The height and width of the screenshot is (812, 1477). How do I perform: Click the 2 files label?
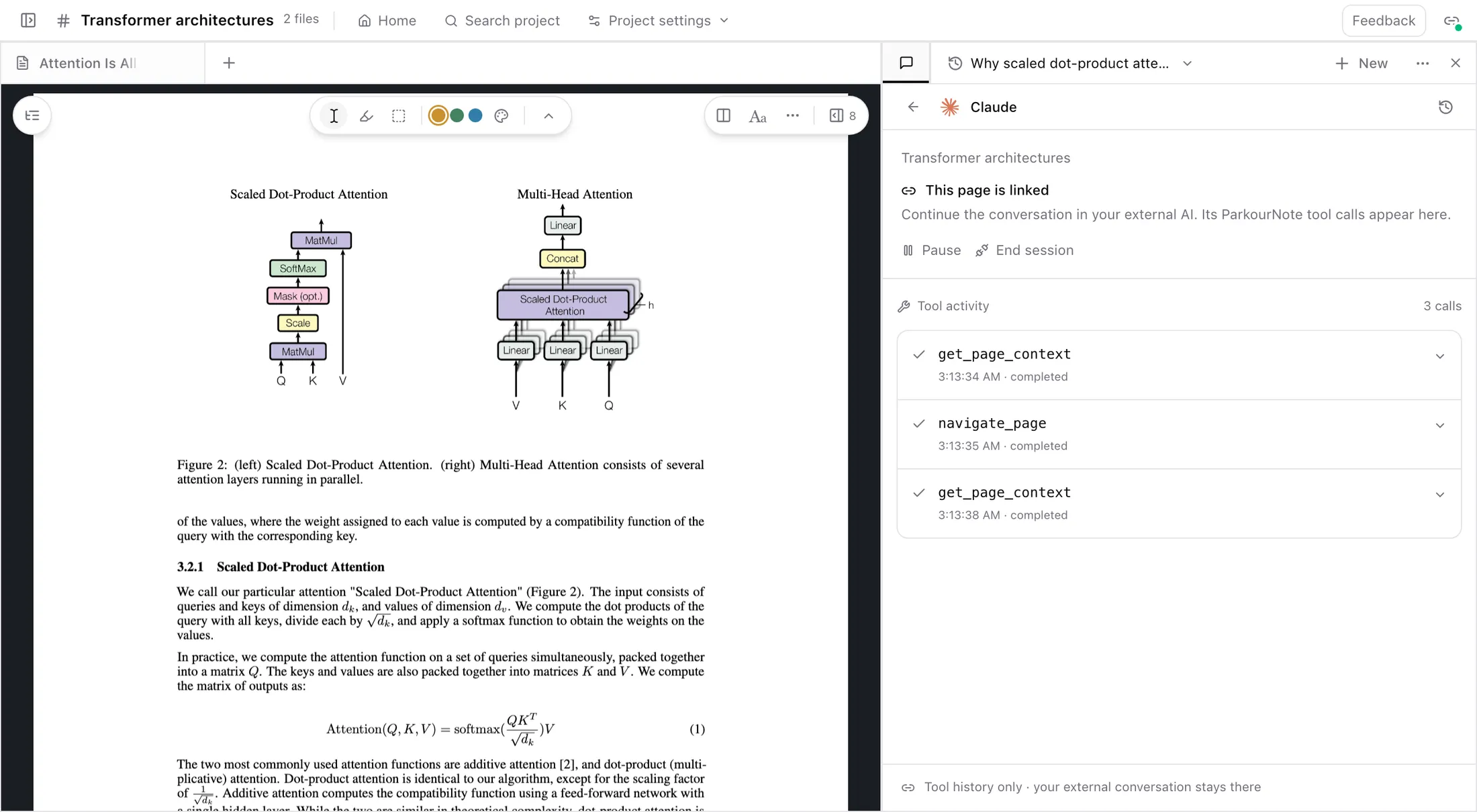pos(301,19)
